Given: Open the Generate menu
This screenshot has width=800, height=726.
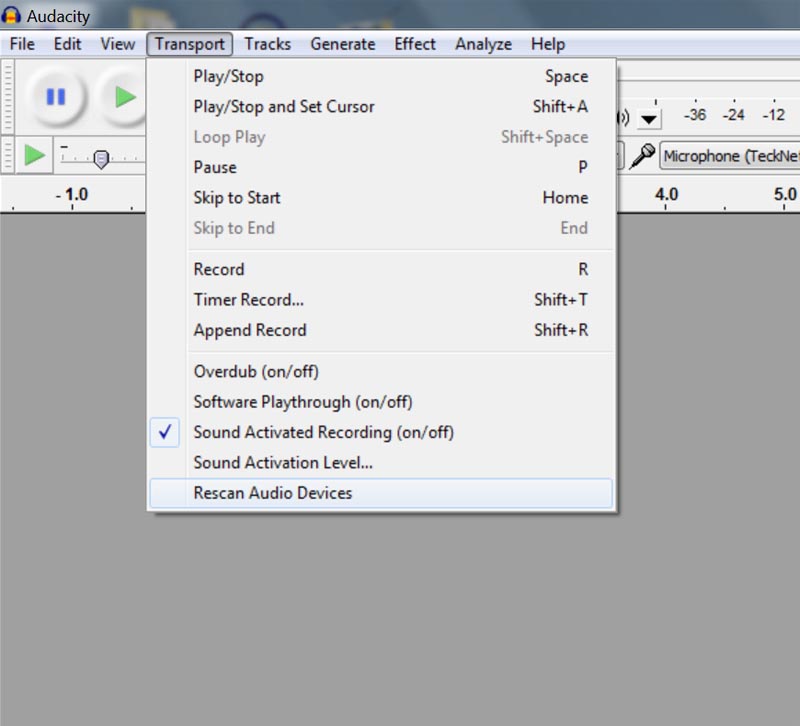Looking at the screenshot, I should [342, 44].
